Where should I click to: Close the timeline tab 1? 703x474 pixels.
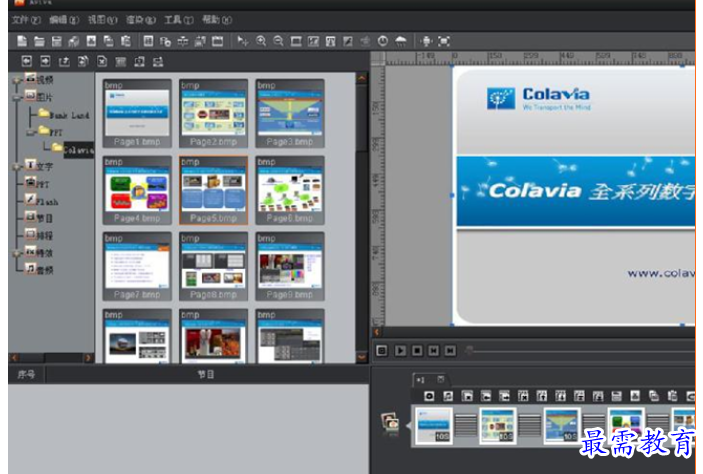441,379
